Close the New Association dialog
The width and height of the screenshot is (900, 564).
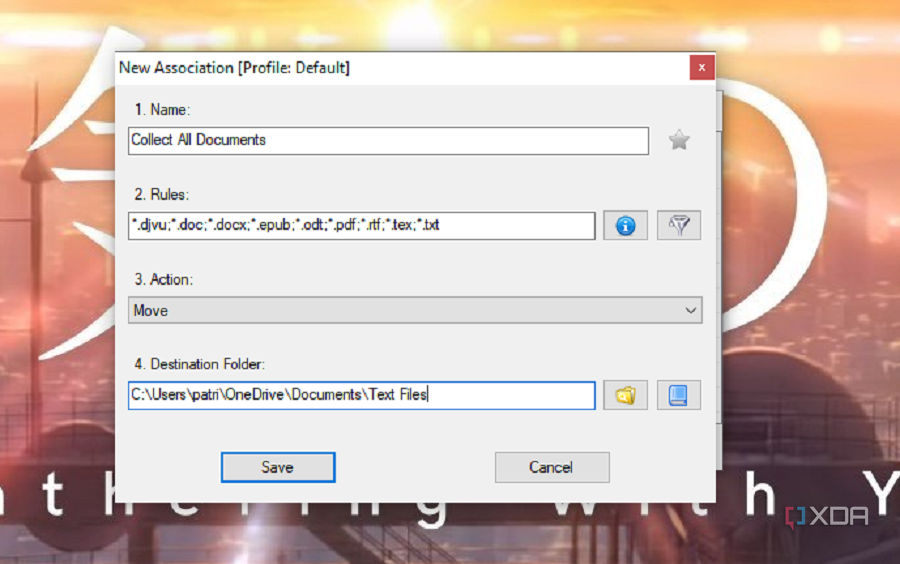(701, 68)
